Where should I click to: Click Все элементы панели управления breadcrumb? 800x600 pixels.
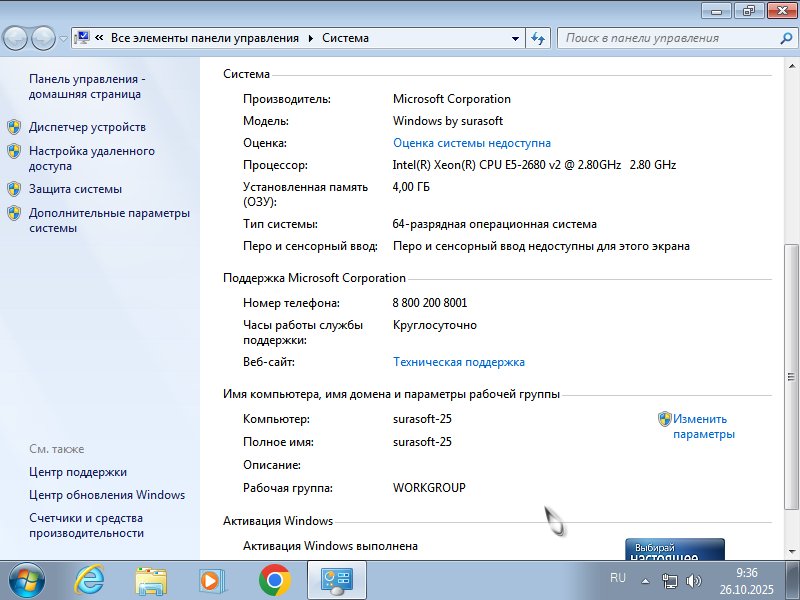click(204, 38)
